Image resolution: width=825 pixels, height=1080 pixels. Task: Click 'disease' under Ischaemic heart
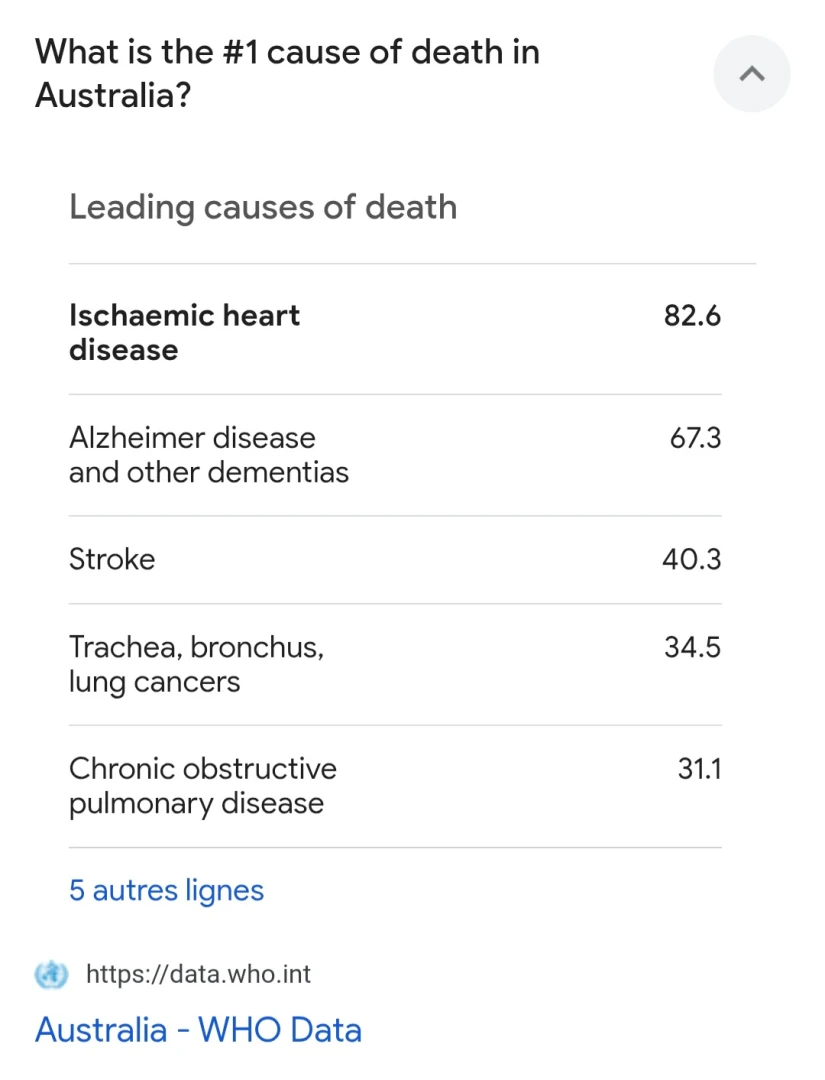pos(124,350)
